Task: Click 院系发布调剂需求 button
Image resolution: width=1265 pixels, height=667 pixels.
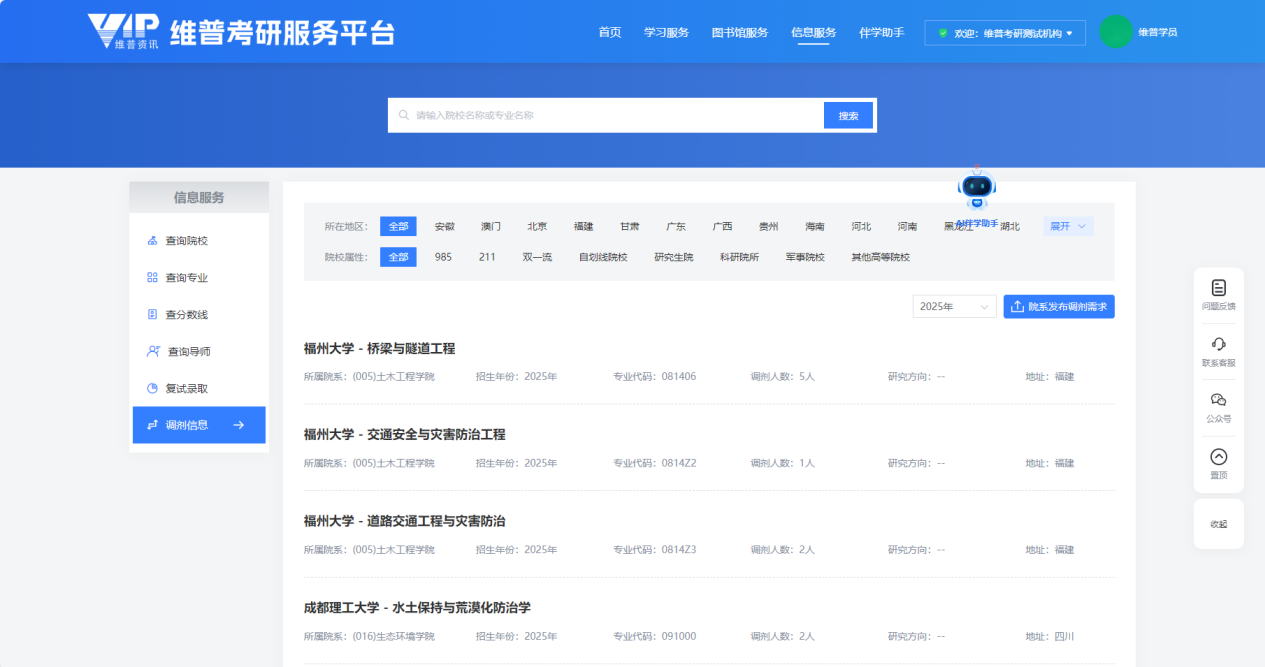Action: pyautogui.click(x=1059, y=307)
